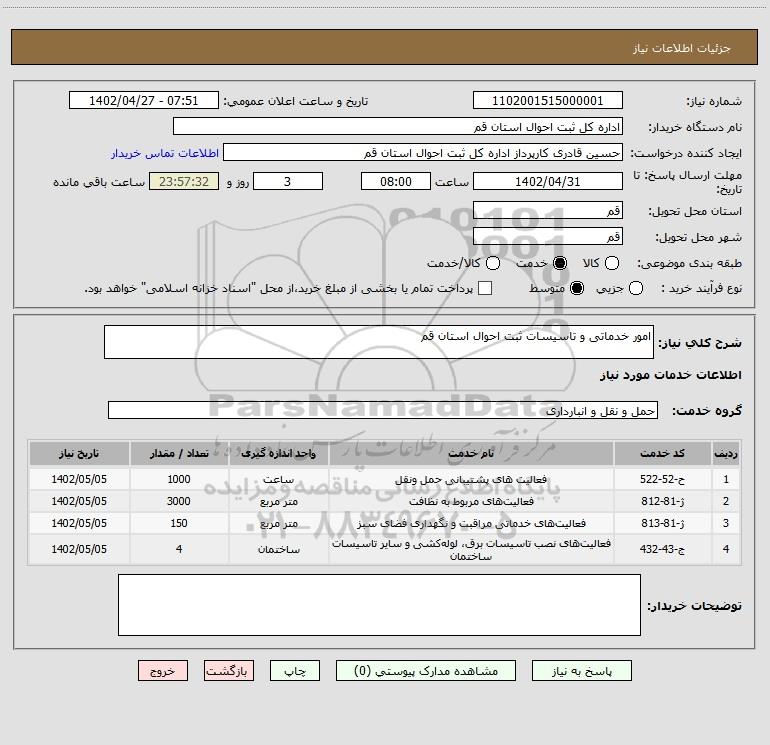Image resolution: width=770 pixels, height=745 pixels.
Task: Click the شماره نیاز number field
Action: click(548, 101)
